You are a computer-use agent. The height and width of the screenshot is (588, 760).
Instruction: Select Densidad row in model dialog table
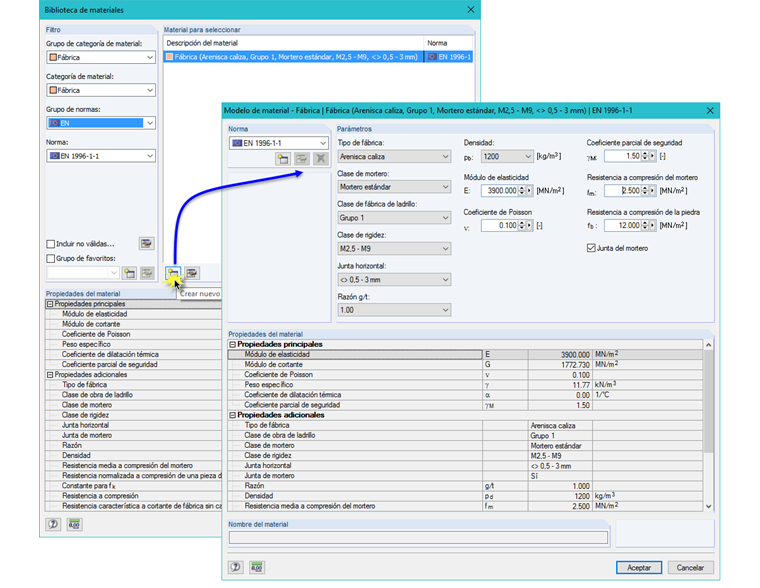click(x=465, y=496)
